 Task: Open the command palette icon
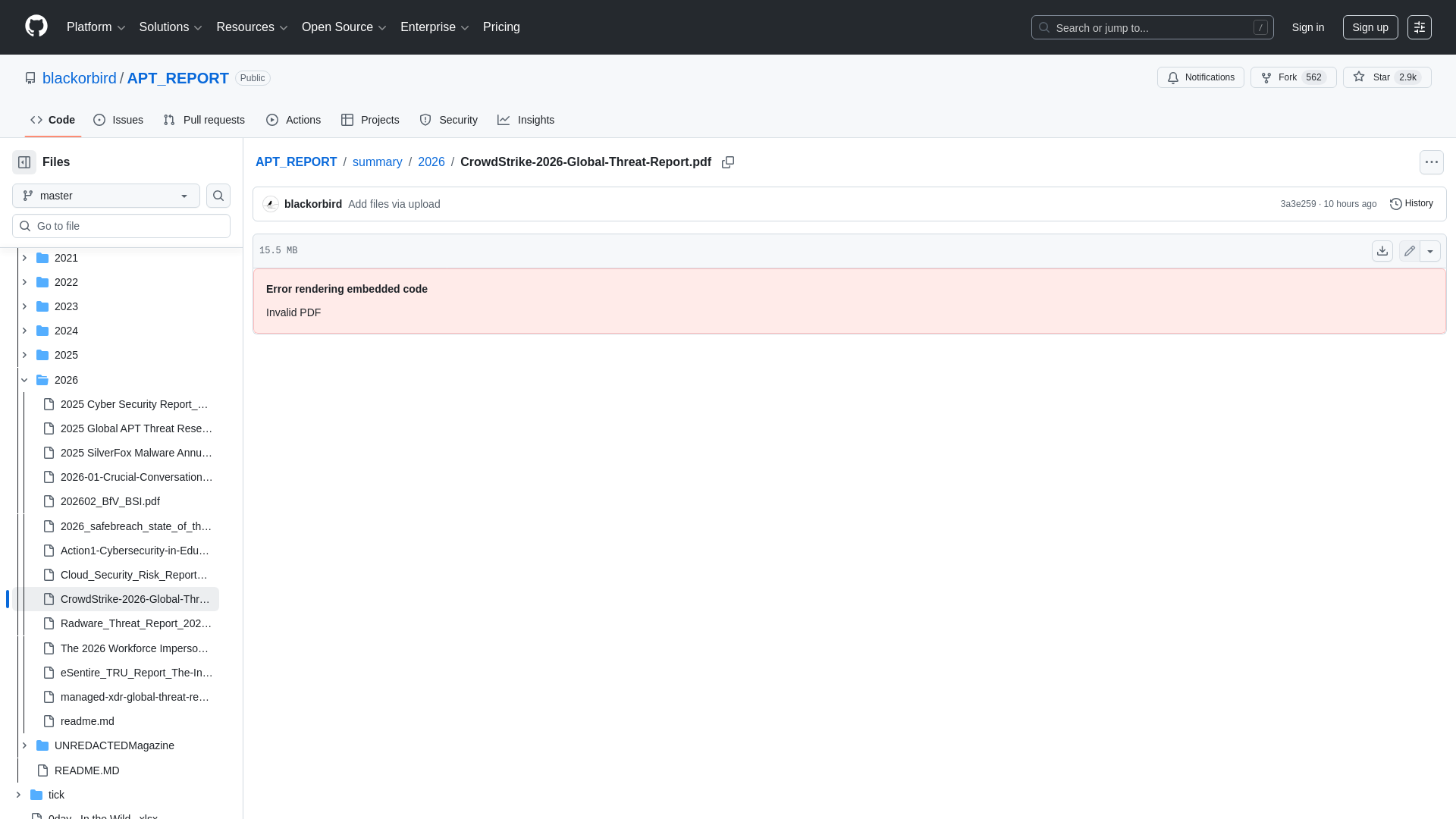1420,27
